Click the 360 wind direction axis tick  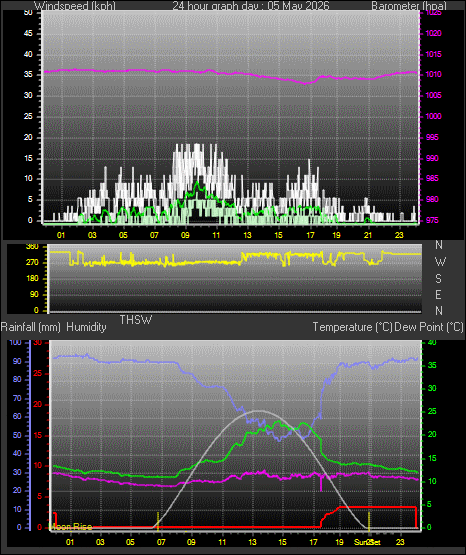point(32,247)
